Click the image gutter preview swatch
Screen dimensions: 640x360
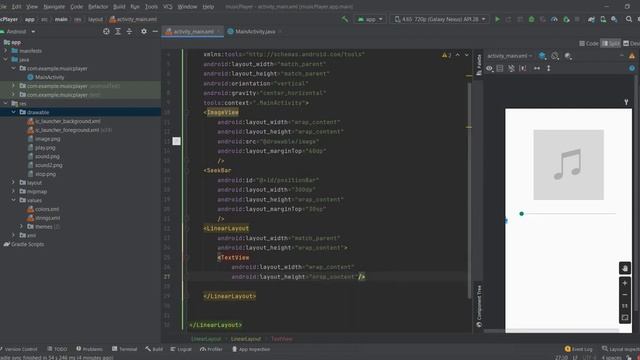pos(176,141)
